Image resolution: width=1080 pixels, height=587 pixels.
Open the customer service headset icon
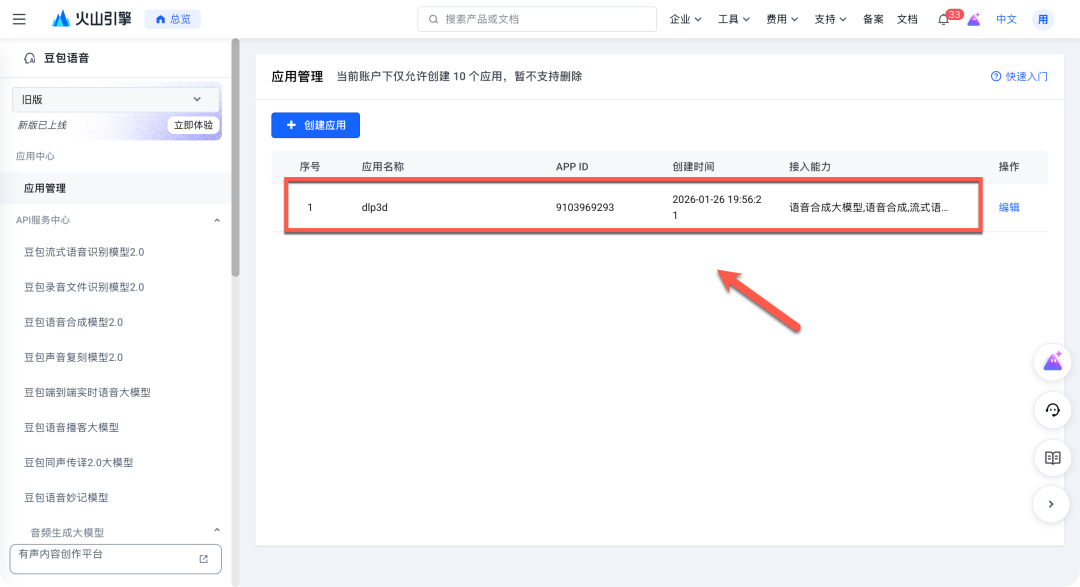click(1052, 410)
